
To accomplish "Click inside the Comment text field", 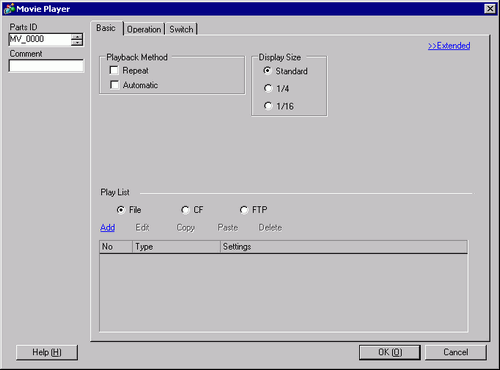I will [x=46, y=66].
